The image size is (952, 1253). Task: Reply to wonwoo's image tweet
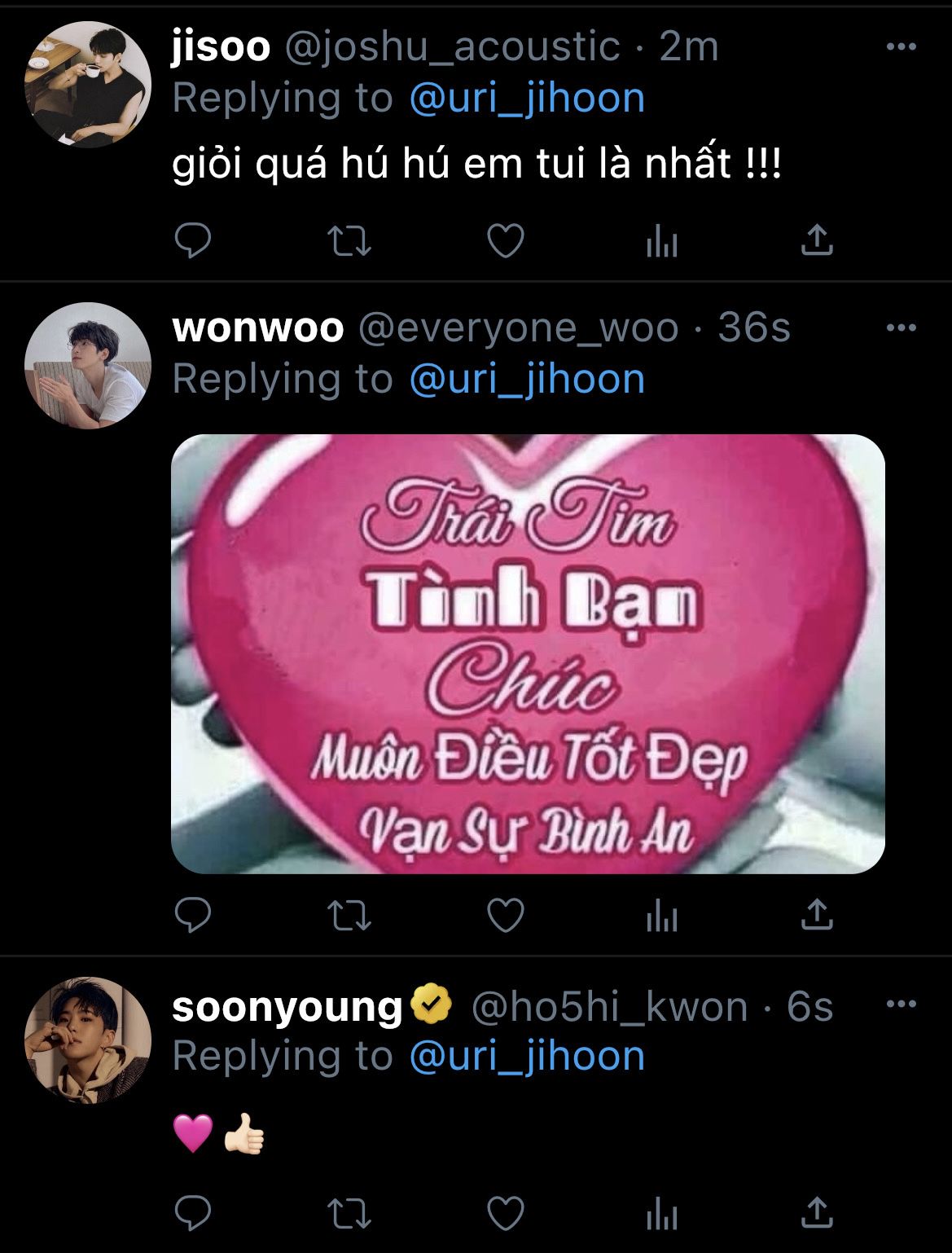(x=193, y=916)
